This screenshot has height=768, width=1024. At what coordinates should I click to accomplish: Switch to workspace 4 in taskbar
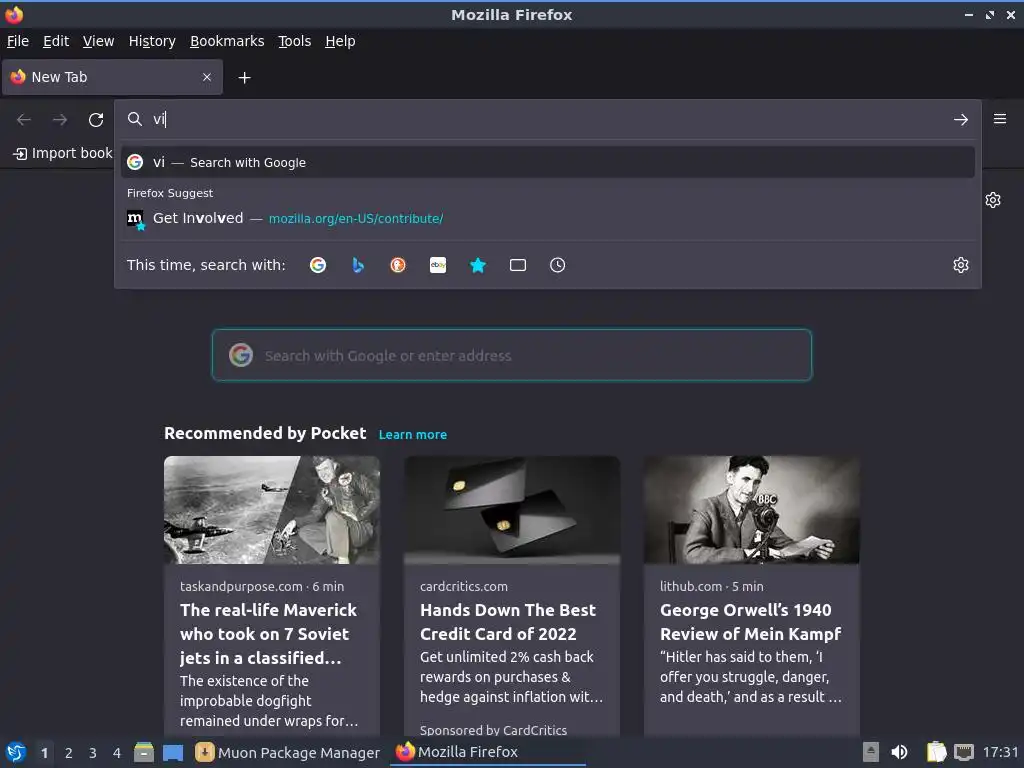(117, 753)
